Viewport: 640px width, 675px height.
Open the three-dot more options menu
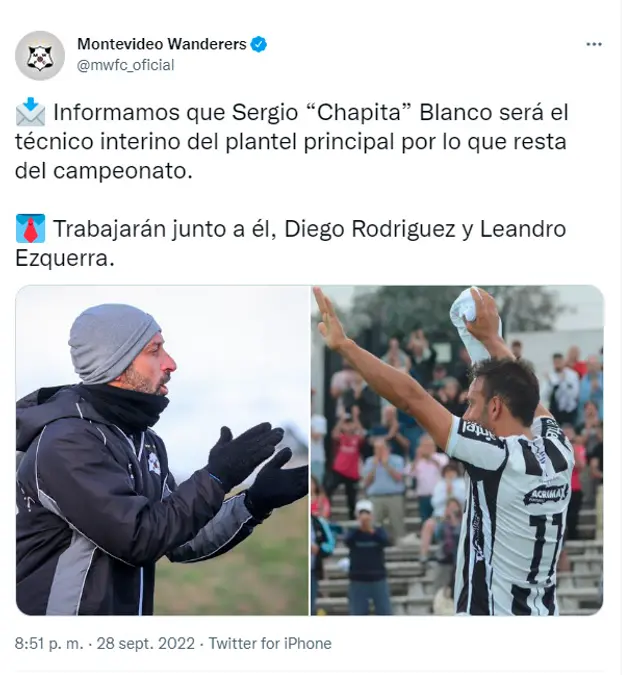coord(594,44)
